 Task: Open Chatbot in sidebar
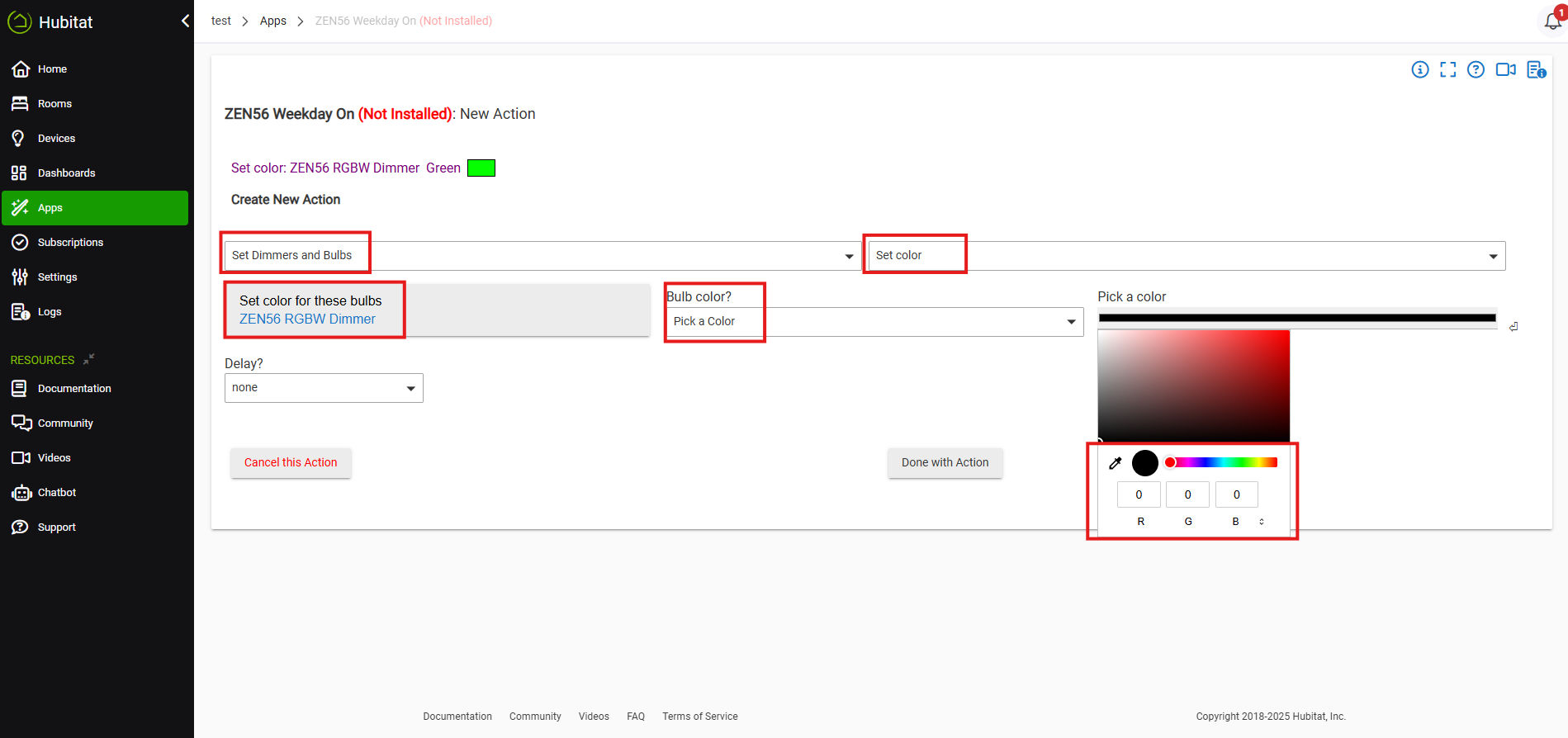95,493
